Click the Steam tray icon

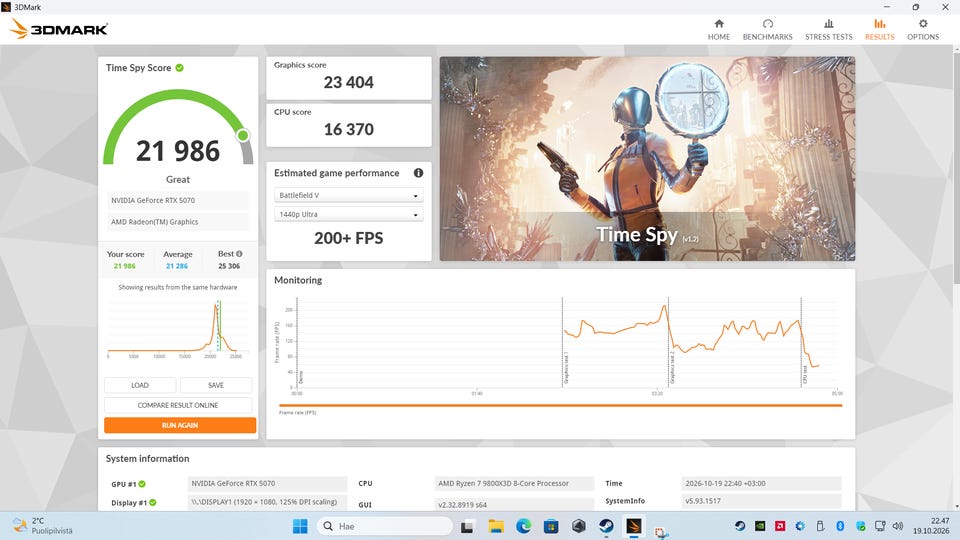pyautogui.click(x=740, y=526)
